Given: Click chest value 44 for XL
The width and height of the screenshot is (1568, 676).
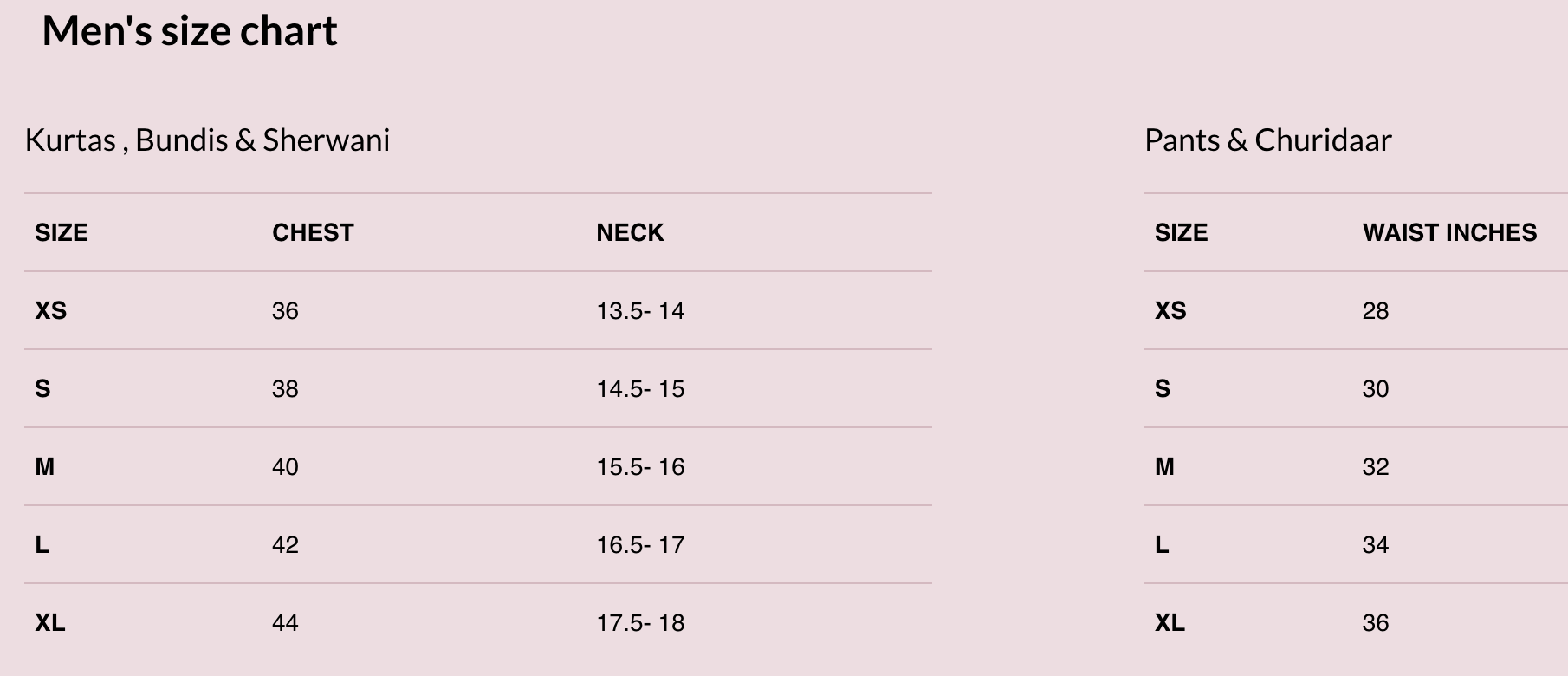Looking at the screenshot, I should pyautogui.click(x=285, y=622).
